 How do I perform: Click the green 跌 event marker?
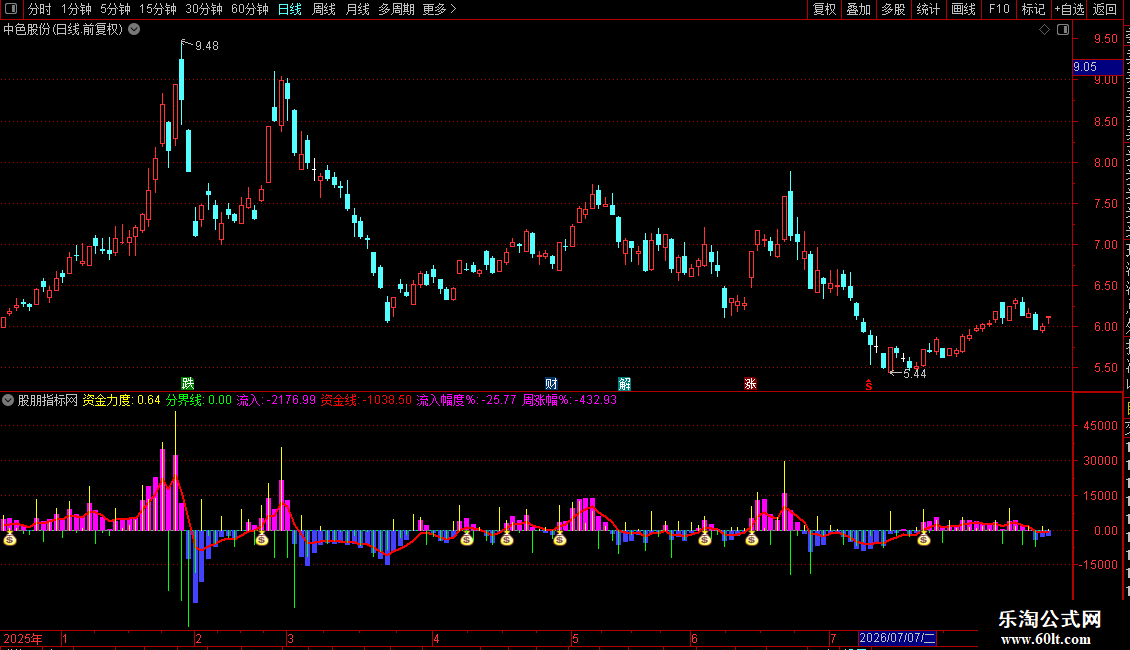pos(187,383)
